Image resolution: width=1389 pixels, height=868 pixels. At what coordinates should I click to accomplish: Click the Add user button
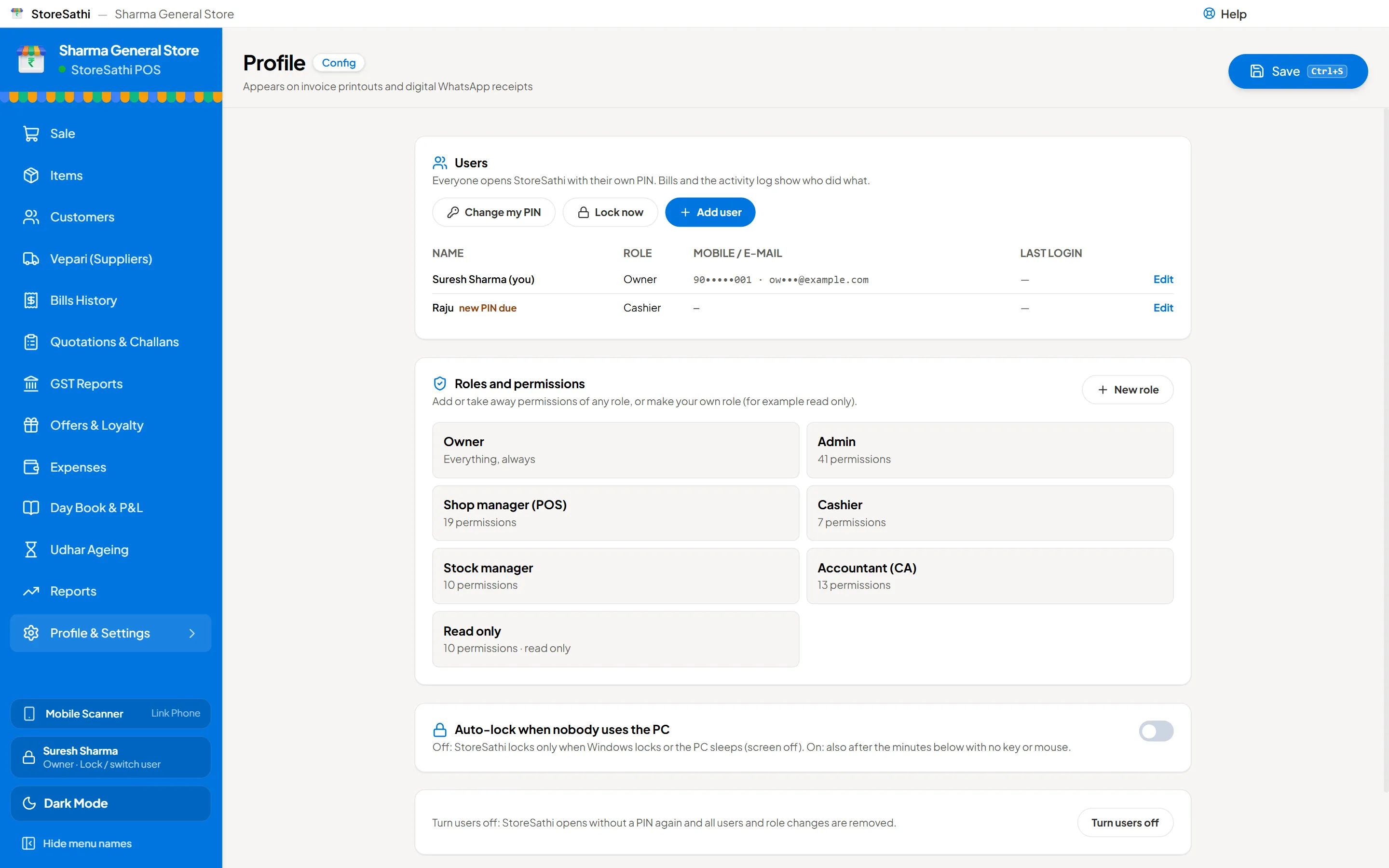(x=710, y=212)
